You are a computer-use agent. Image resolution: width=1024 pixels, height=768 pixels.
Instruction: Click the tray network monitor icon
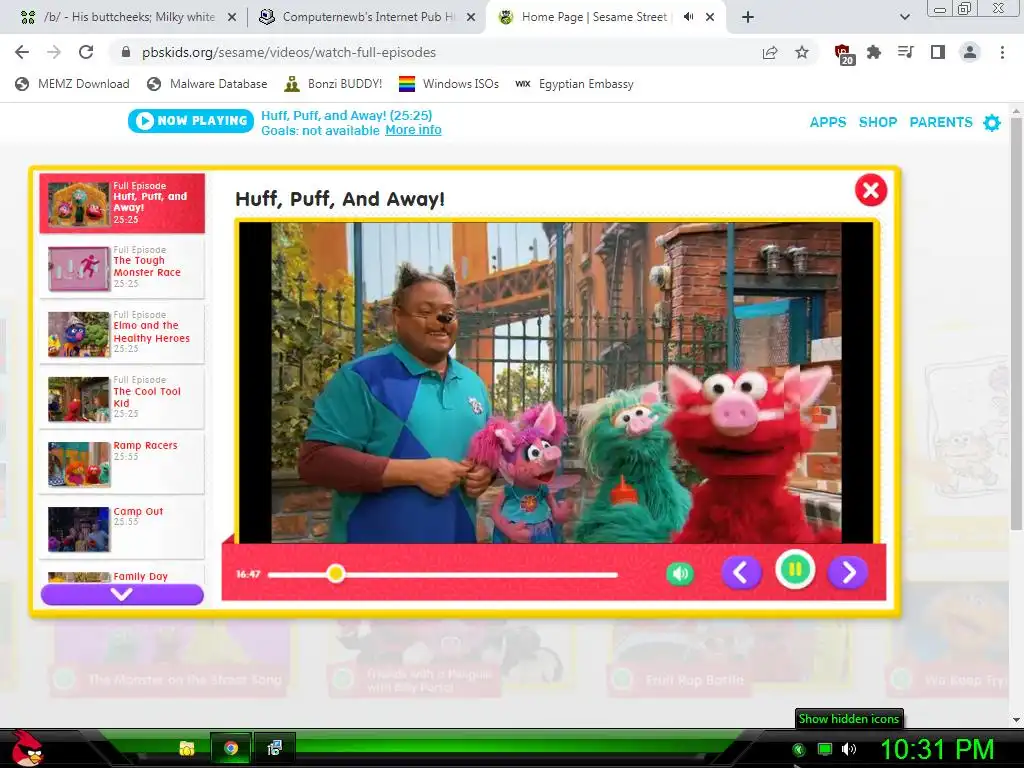(825, 749)
